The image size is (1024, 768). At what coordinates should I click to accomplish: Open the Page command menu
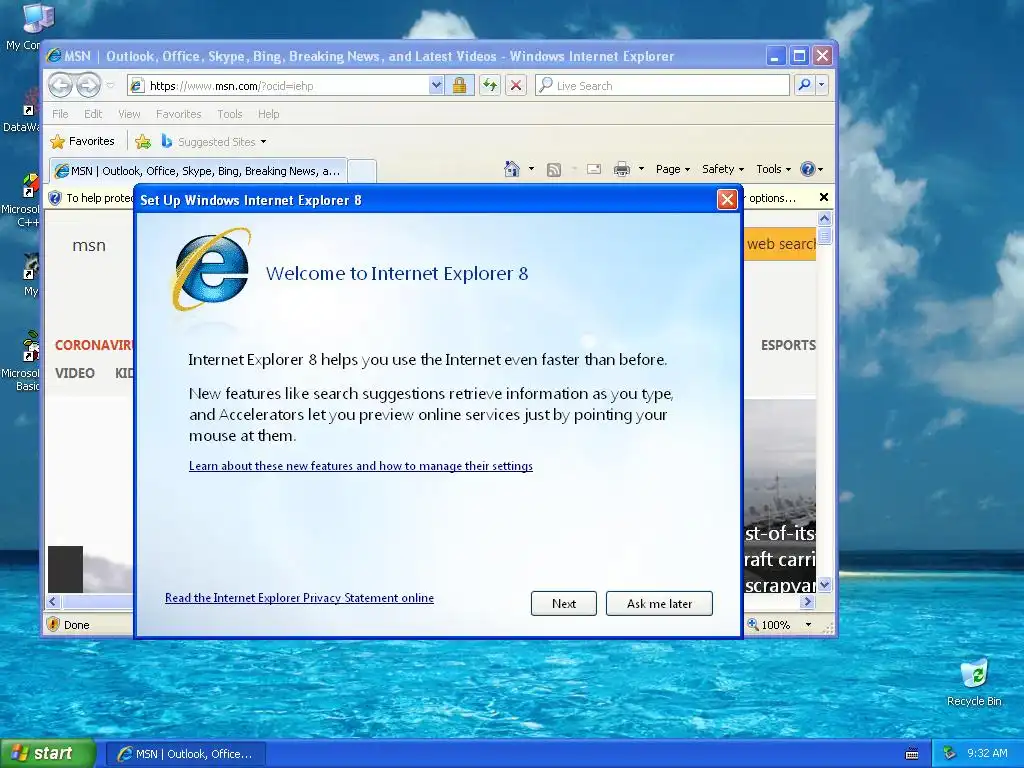[673, 169]
